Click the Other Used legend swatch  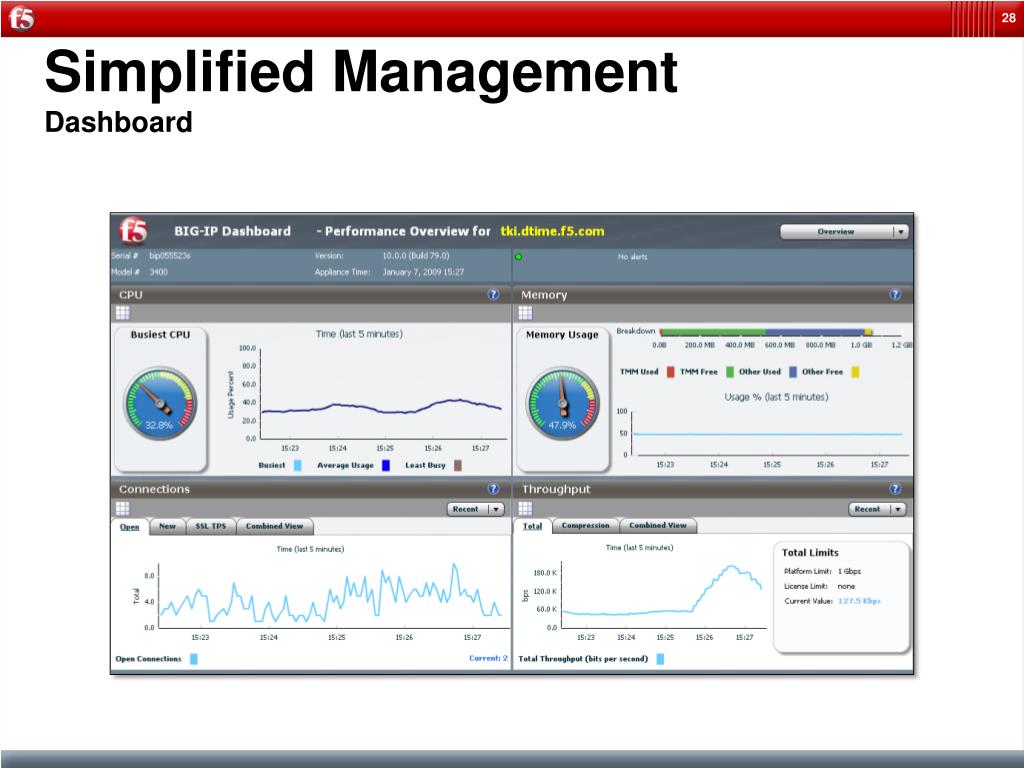793,372
